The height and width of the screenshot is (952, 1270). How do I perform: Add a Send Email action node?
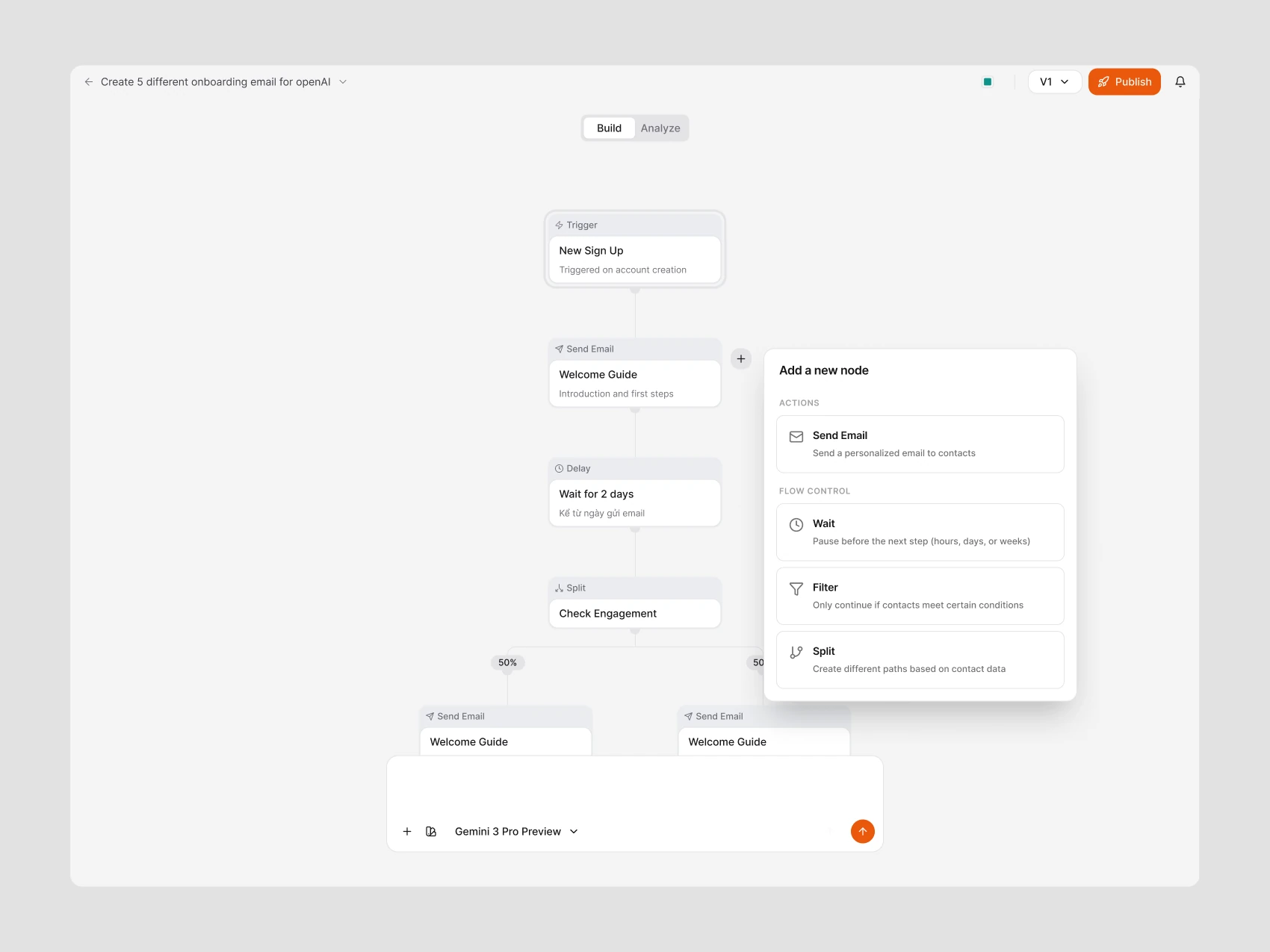(x=920, y=444)
